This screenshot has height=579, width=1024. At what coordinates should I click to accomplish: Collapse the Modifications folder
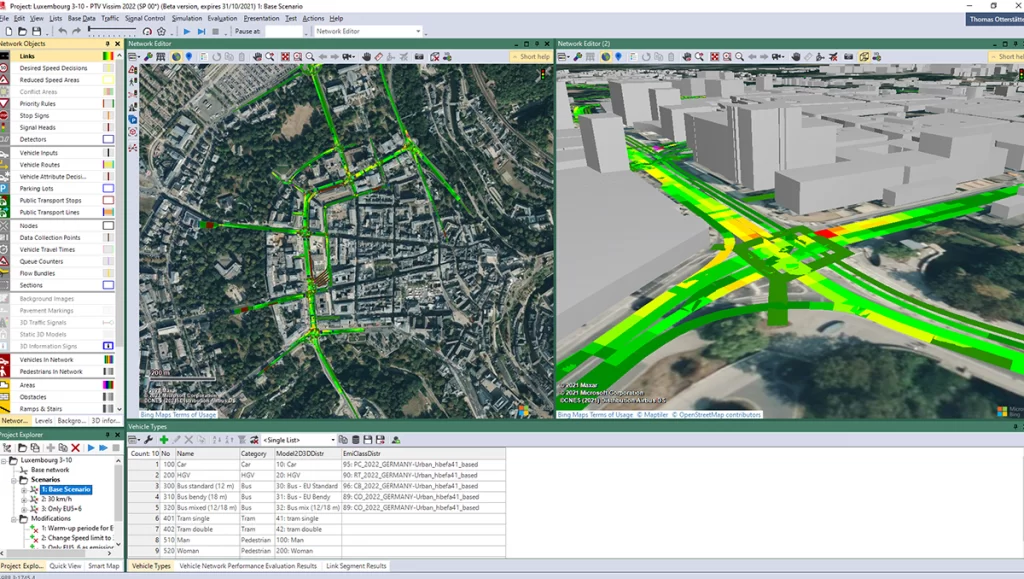14,519
